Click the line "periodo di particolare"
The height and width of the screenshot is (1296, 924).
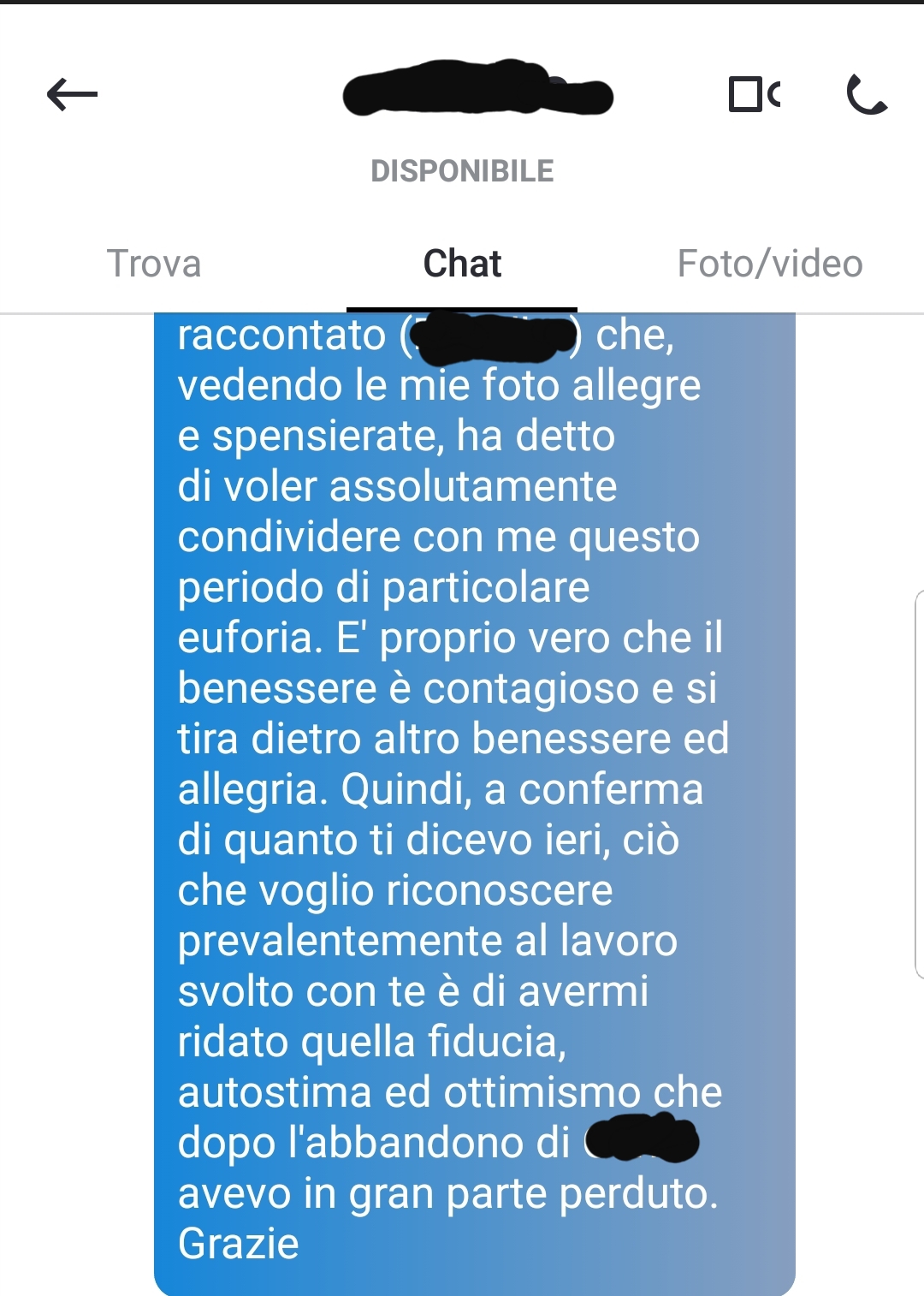pos(383,588)
